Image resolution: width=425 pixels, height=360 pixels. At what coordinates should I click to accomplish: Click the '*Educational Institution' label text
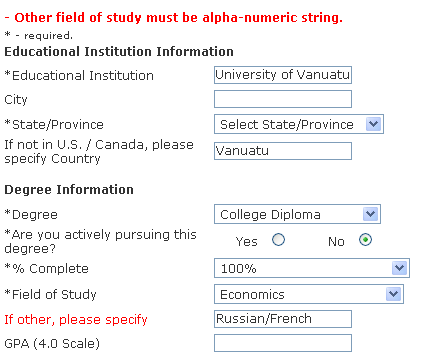[79, 75]
